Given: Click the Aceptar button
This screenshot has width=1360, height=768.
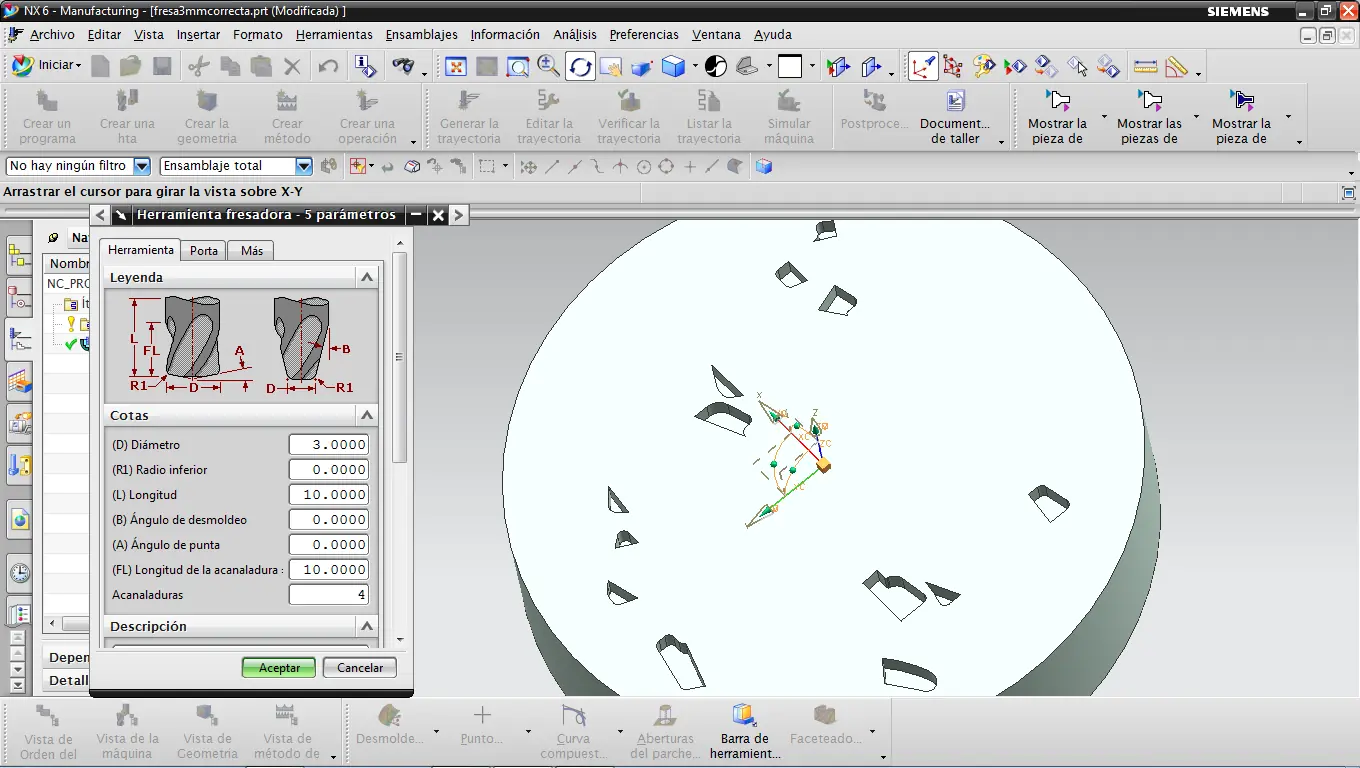Looking at the screenshot, I should [x=279, y=667].
